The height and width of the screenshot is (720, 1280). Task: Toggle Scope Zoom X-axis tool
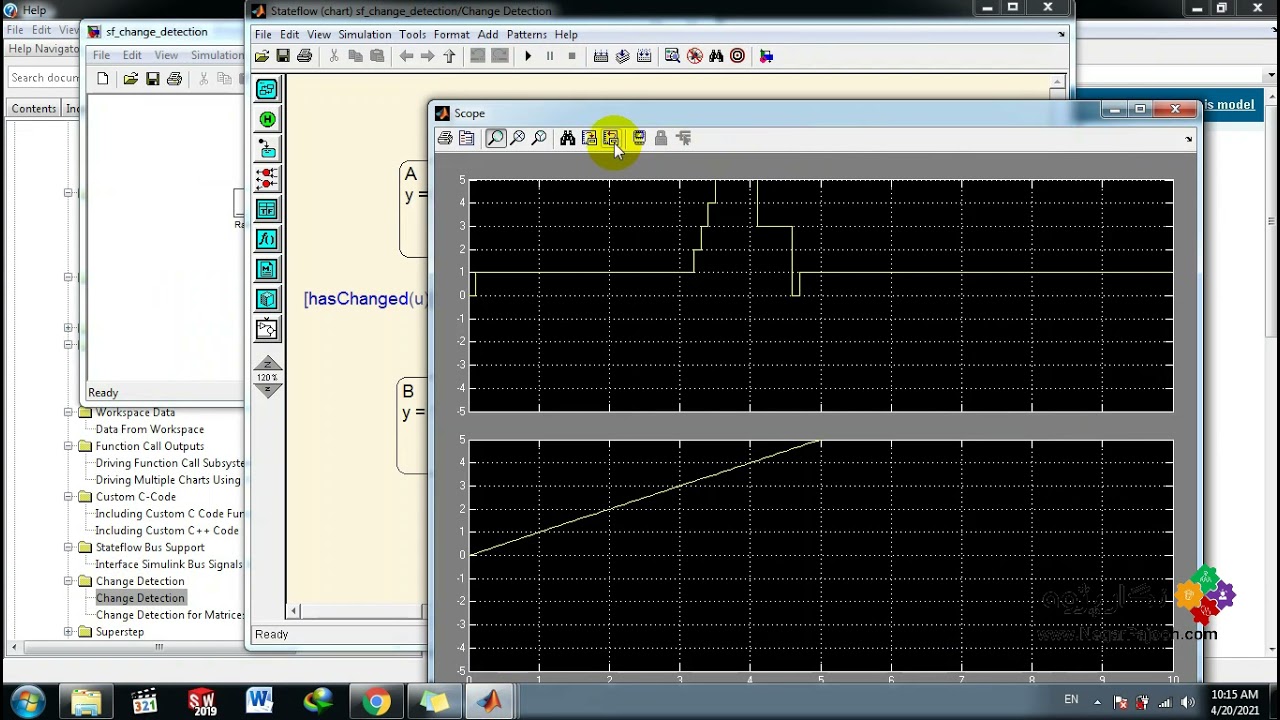pyautogui.click(x=518, y=138)
